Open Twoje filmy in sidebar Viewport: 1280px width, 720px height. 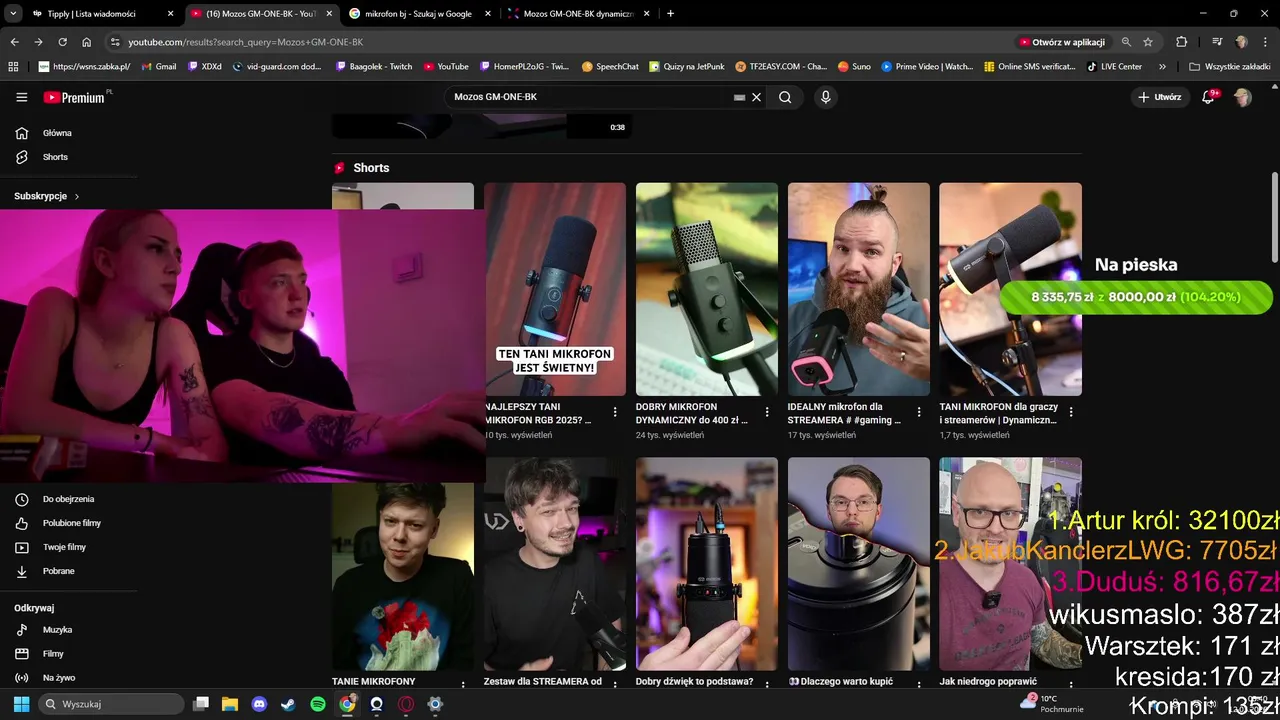click(64, 547)
